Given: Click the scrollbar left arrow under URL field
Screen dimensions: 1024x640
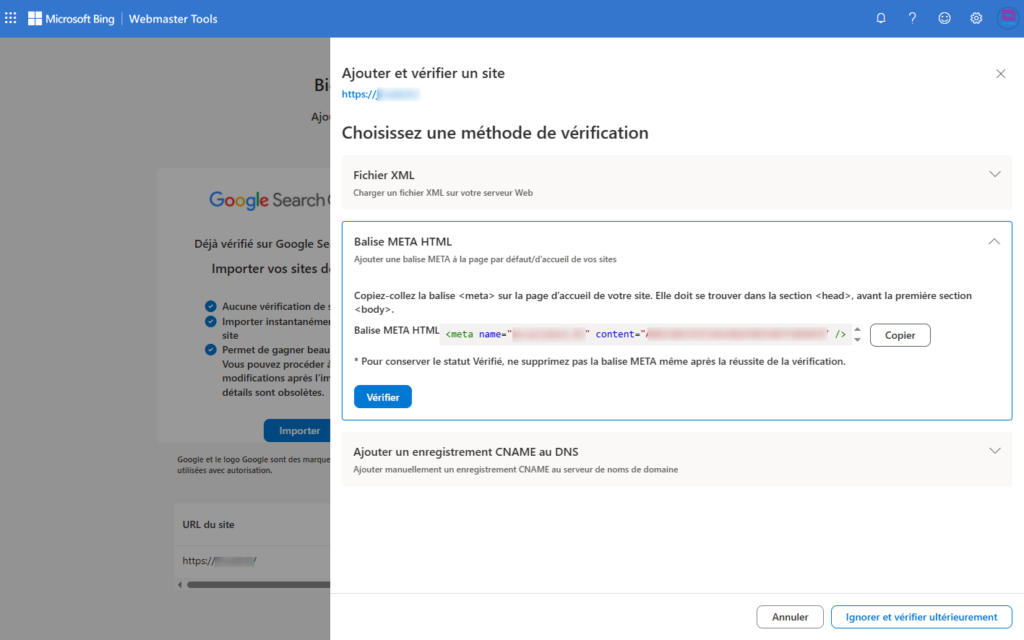Looking at the screenshot, I should tap(180, 584).
